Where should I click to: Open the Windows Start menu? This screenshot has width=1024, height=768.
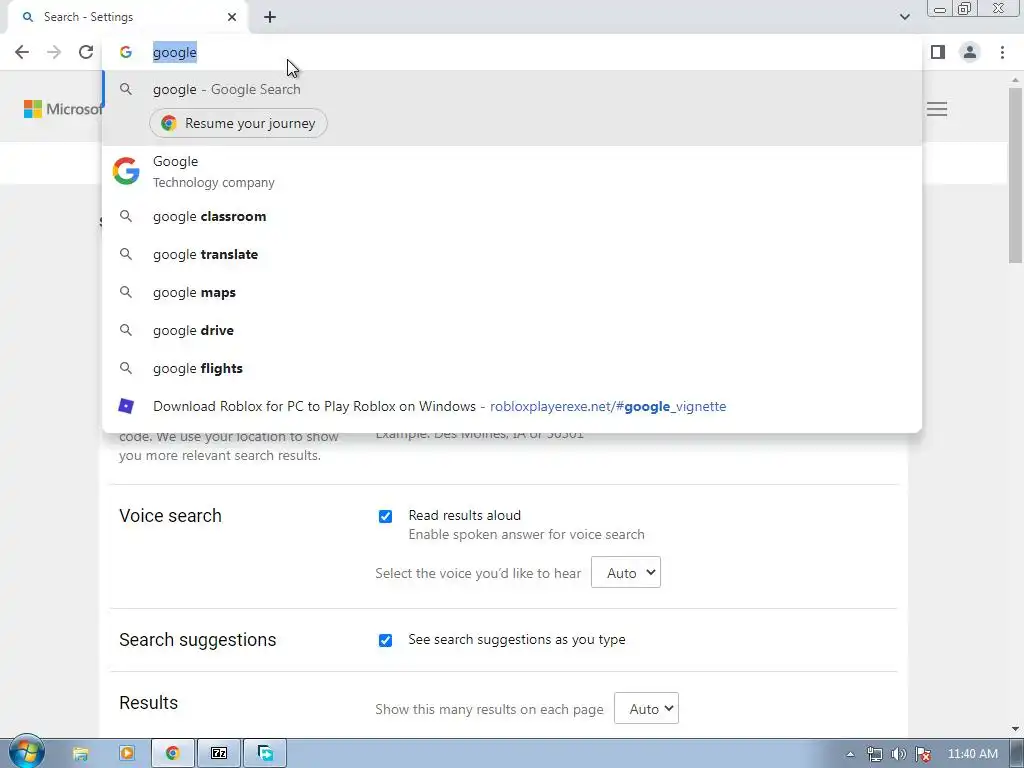pyautogui.click(x=26, y=752)
